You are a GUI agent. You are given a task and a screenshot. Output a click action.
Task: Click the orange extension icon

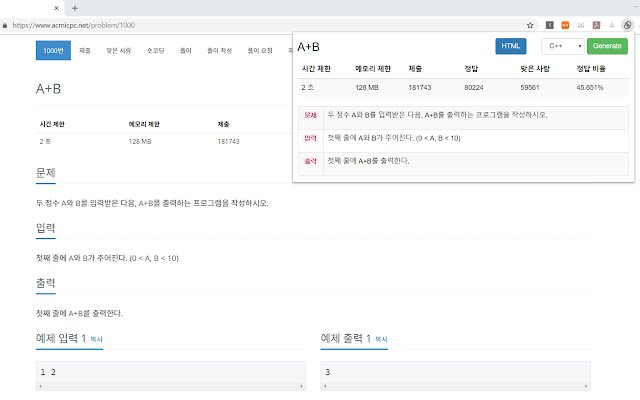pyautogui.click(x=565, y=25)
